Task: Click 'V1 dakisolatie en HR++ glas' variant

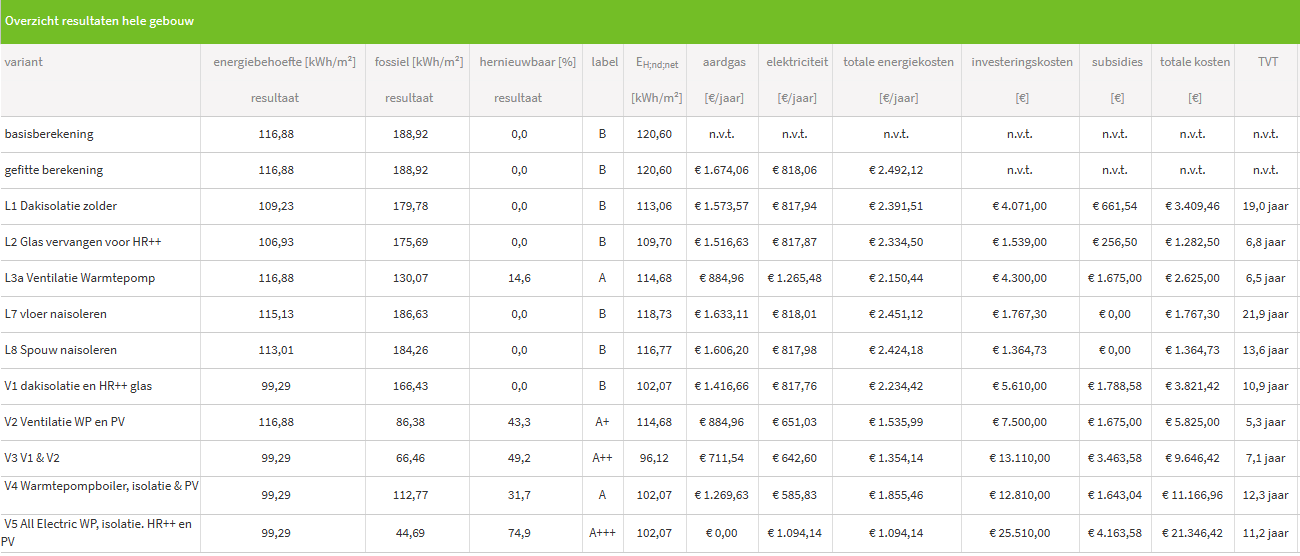Action: tap(78, 386)
